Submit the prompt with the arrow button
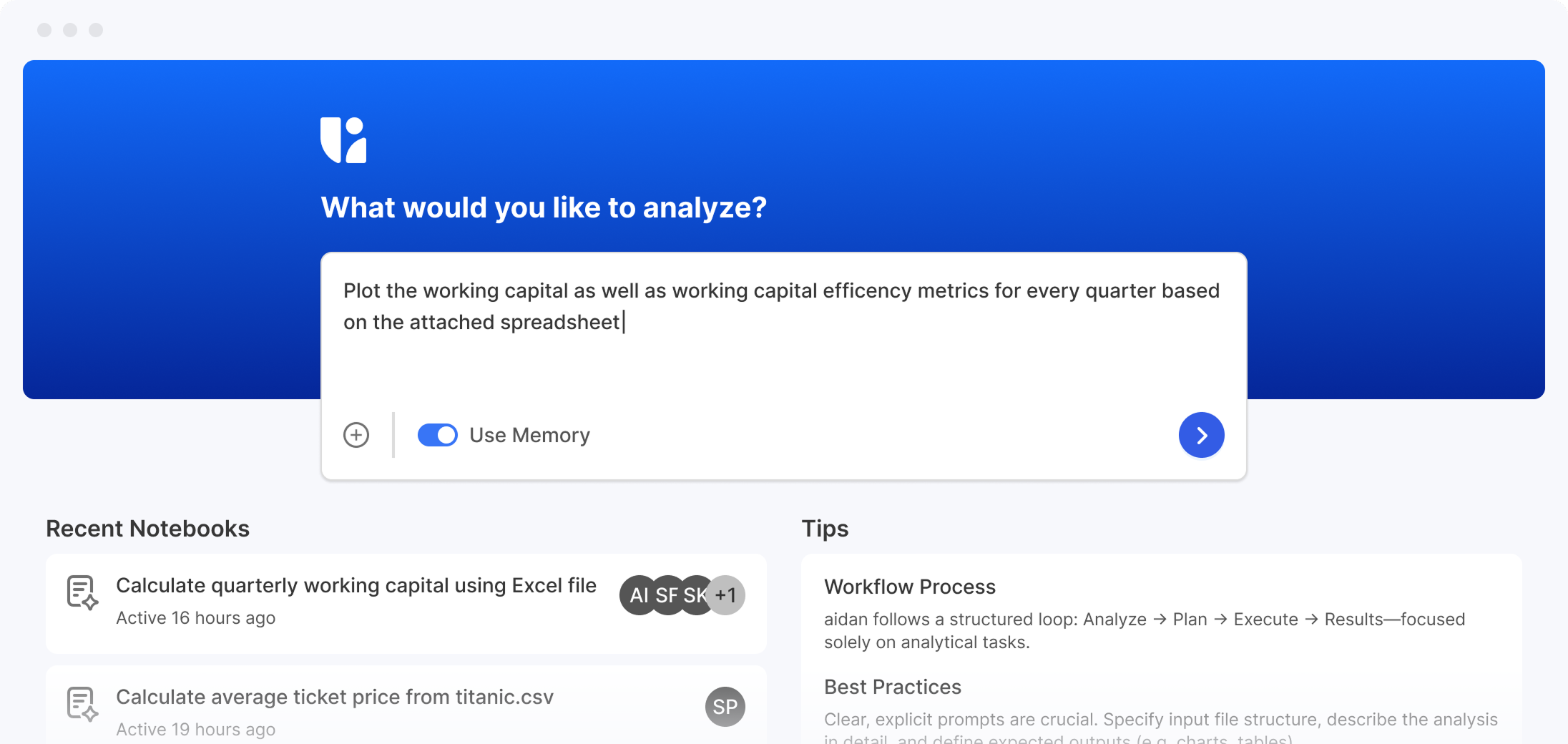The width and height of the screenshot is (1568, 744). click(x=1201, y=435)
